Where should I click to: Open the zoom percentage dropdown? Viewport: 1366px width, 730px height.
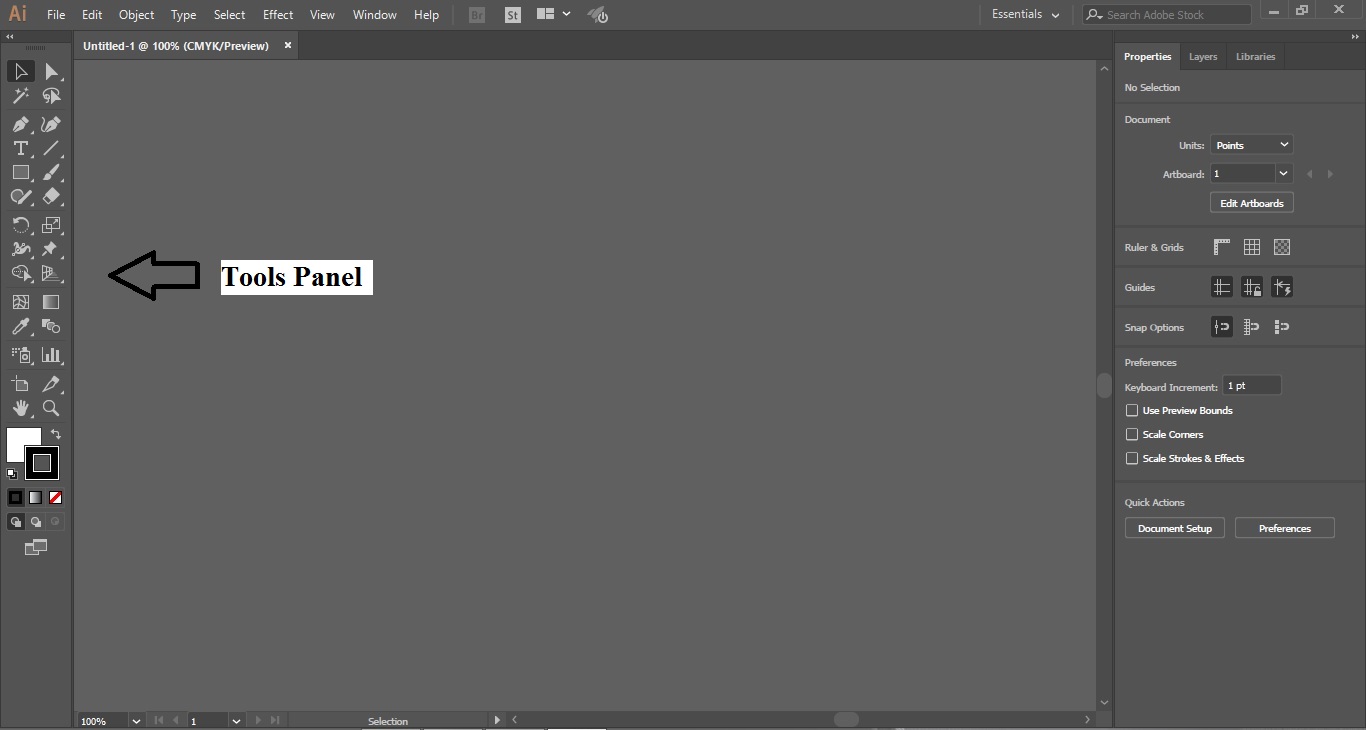tap(136, 721)
